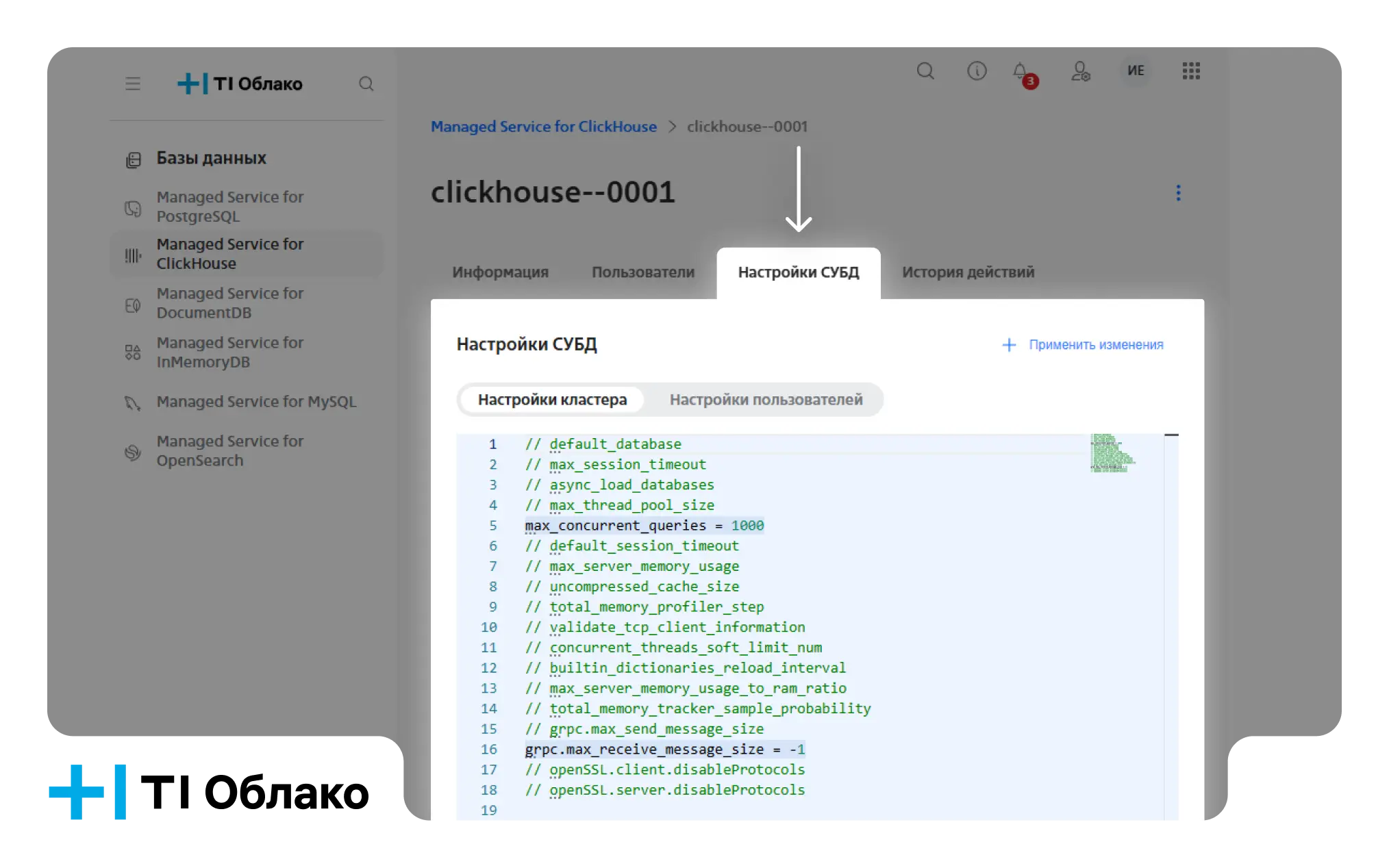Image resolution: width=1389 pixels, height=868 pixels.
Task: Click the Настройки СУБД panel heading
Action: [527, 344]
